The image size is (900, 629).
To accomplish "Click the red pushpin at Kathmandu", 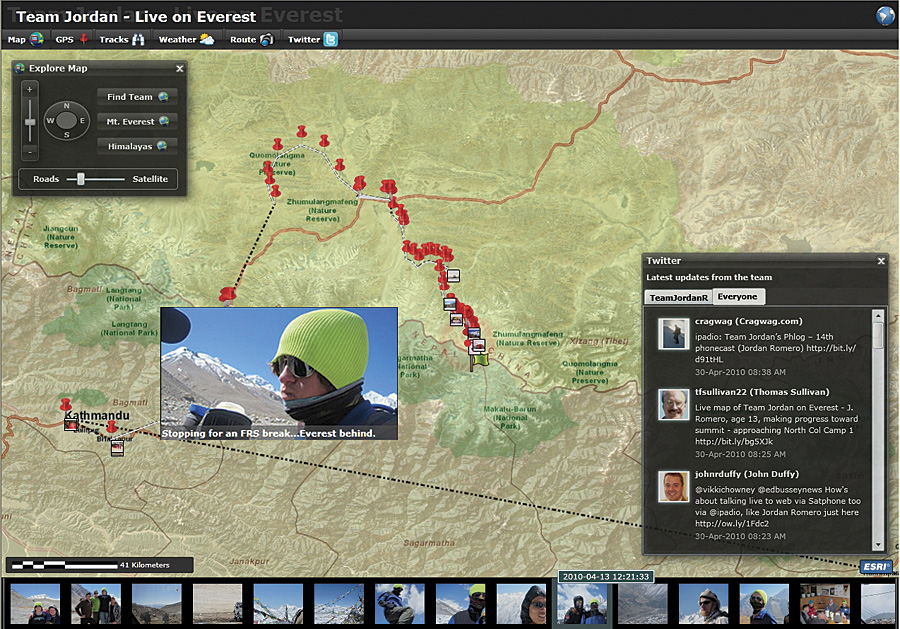I will [66, 404].
